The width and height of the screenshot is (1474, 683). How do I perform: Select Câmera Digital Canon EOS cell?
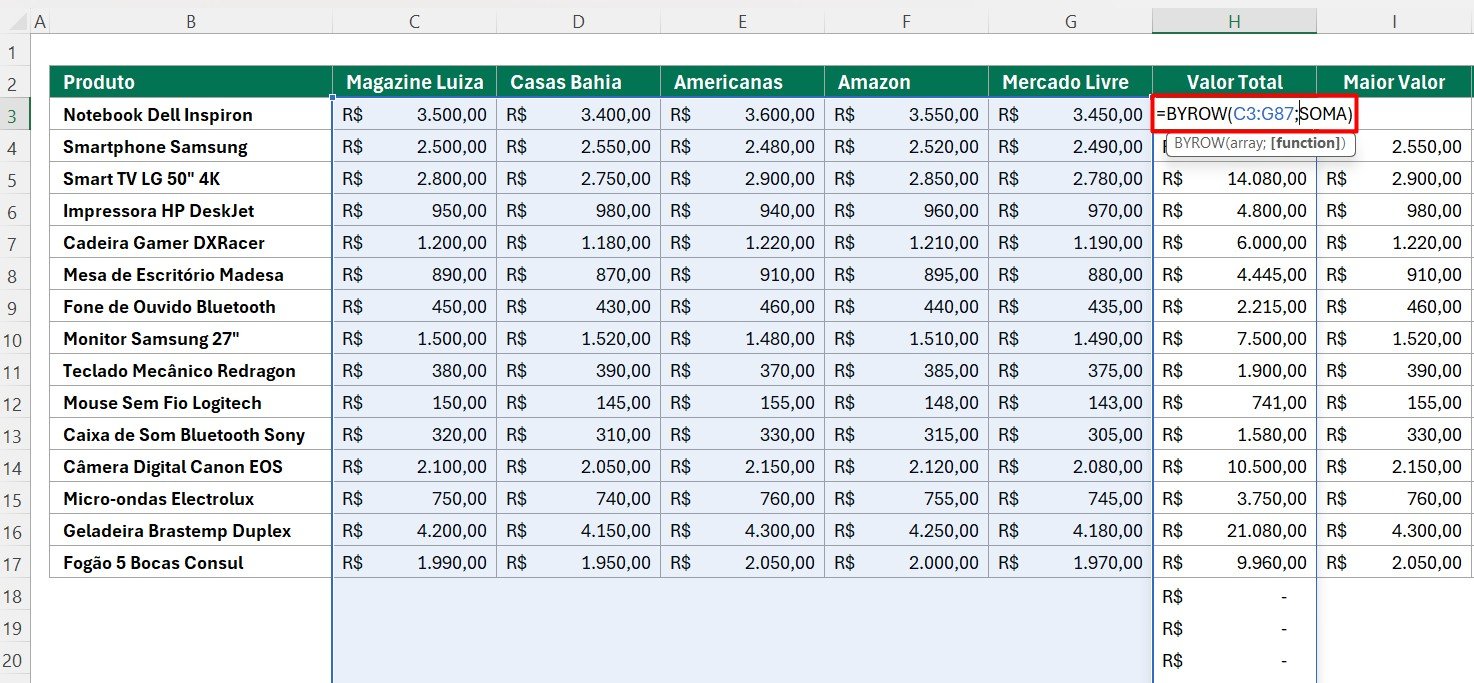pos(191,466)
